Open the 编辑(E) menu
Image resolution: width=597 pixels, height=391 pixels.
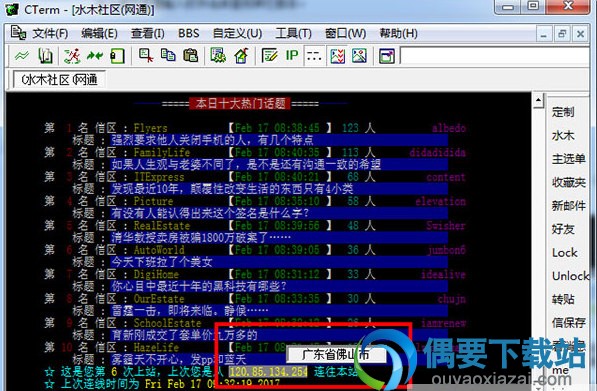[99, 34]
